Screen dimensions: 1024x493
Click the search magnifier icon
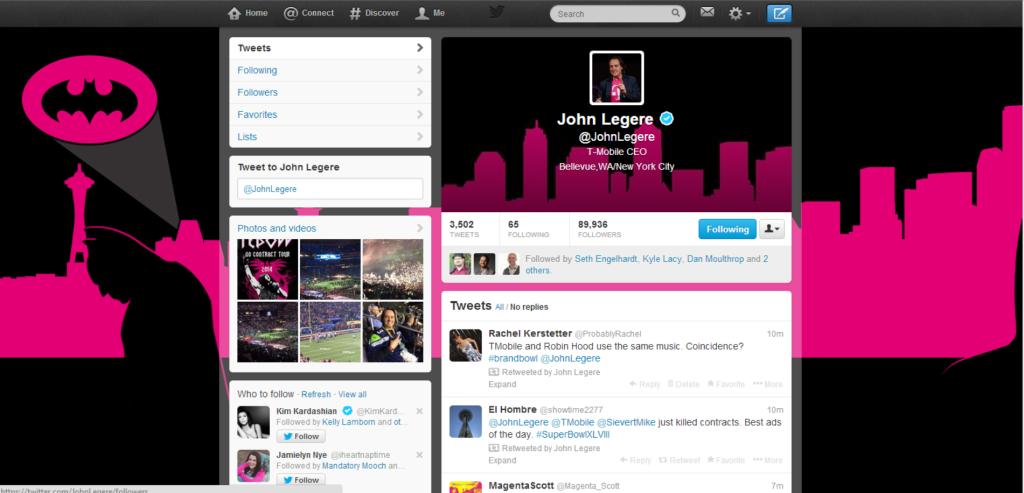point(676,13)
